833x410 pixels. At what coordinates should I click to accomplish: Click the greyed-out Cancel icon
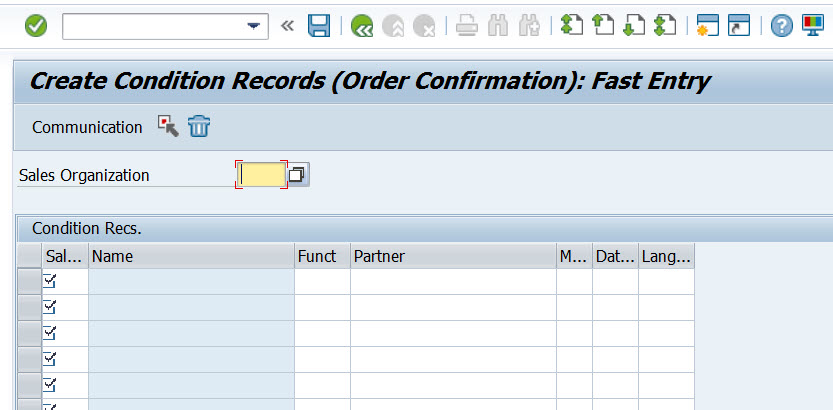pyautogui.click(x=424, y=25)
